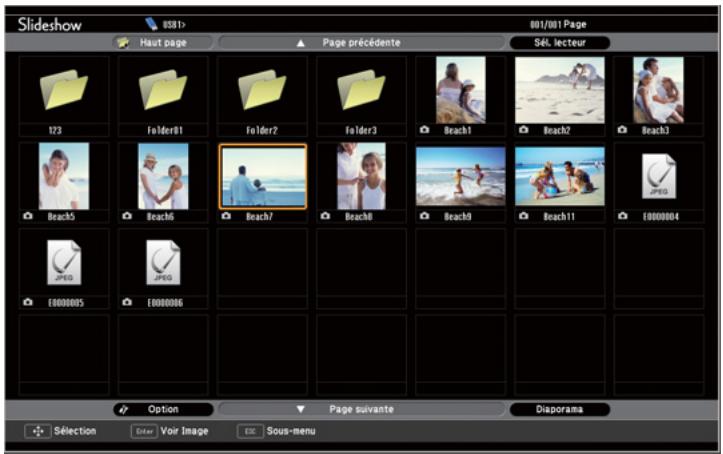This screenshot has width=723, height=454.
Task: Click the camera icon beside Beach9
Action: [425, 216]
